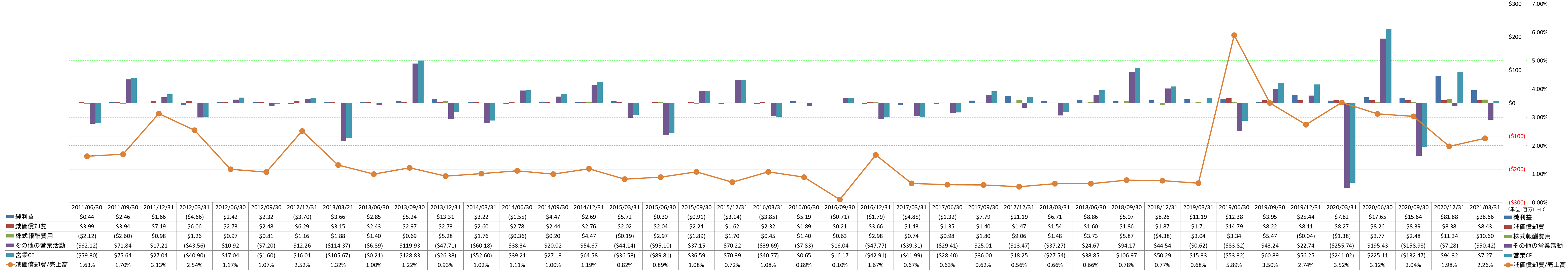Image resolution: width=1568 pixels, height=270 pixels.
Task: Click the 営業CF cell $70.39 for 2015/12/31
Action: (x=732, y=255)
